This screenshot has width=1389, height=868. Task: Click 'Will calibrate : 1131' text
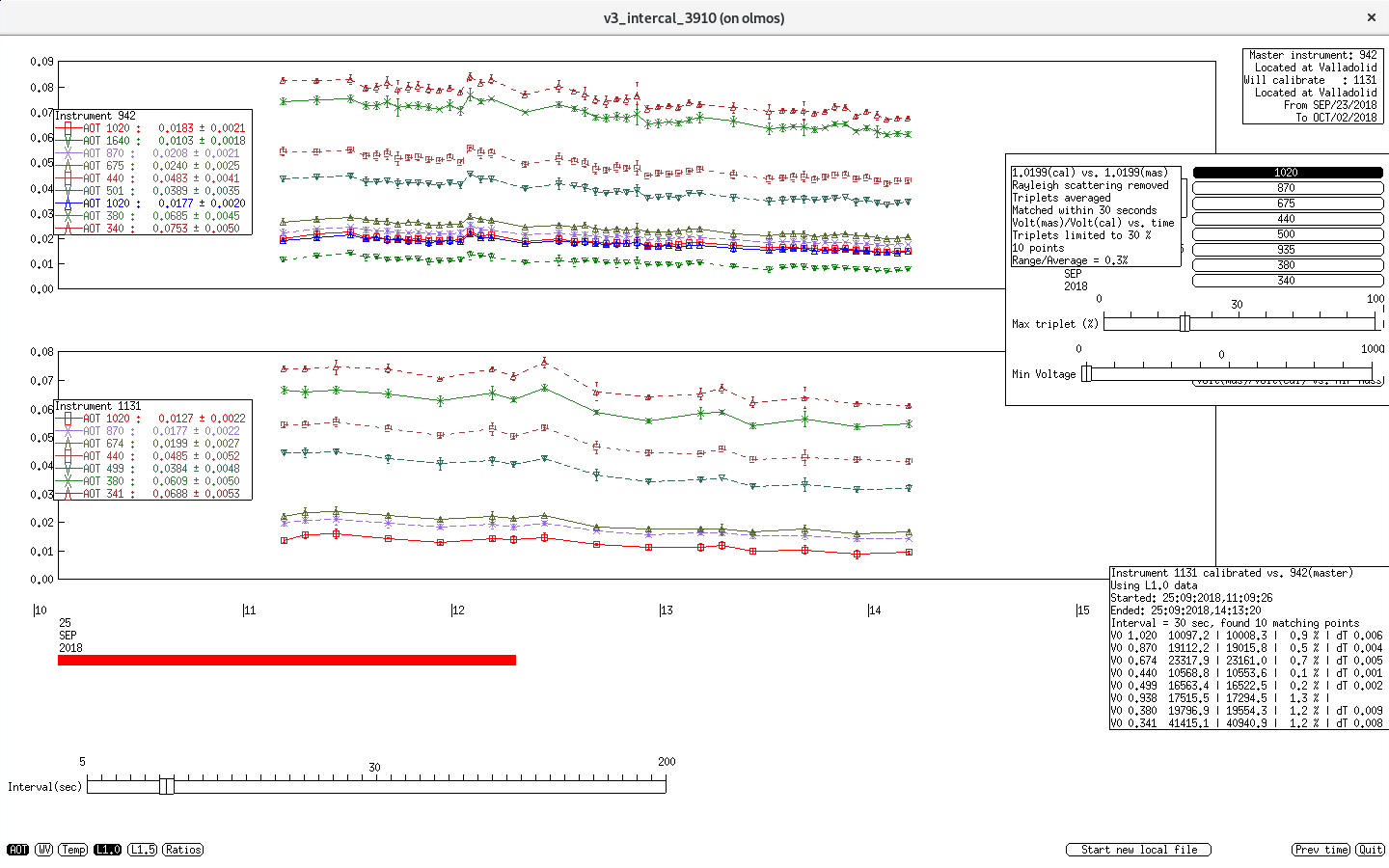pyautogui.click(x=1311, y=80)
